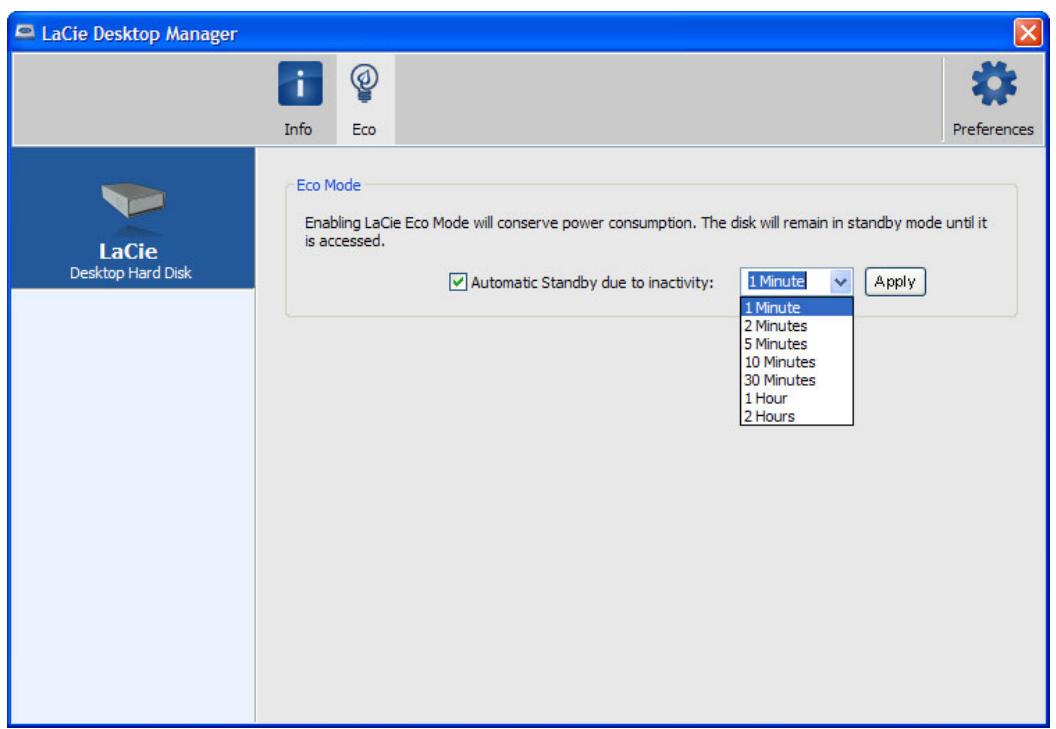
Task: Open Preferences via the gear icon
Action: (992, 91)
